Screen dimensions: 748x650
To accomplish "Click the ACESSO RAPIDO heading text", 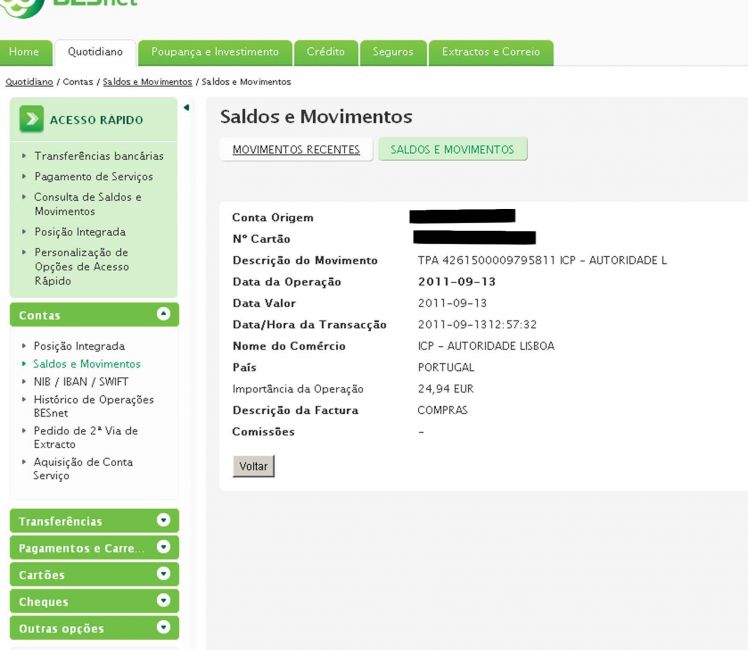I will [96, 120].
